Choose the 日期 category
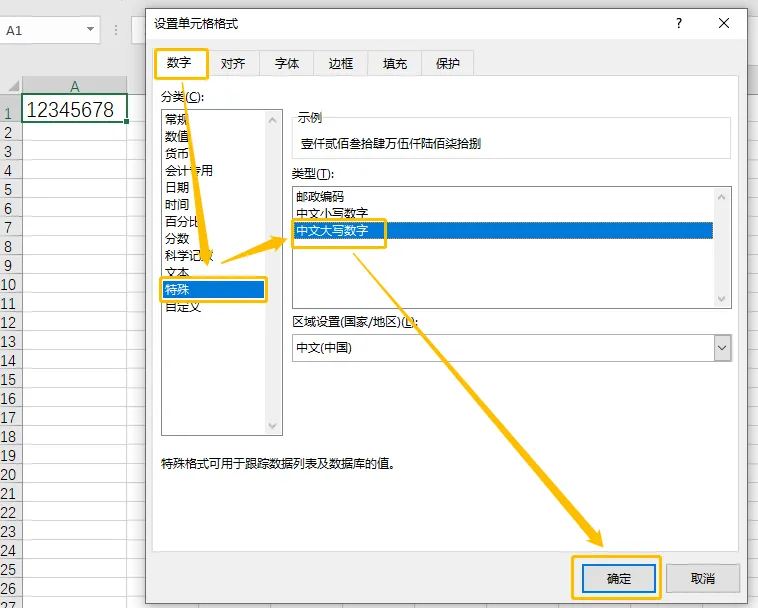Image resolution: width=758 pixels, height=608 pixels. click(214, 187)
